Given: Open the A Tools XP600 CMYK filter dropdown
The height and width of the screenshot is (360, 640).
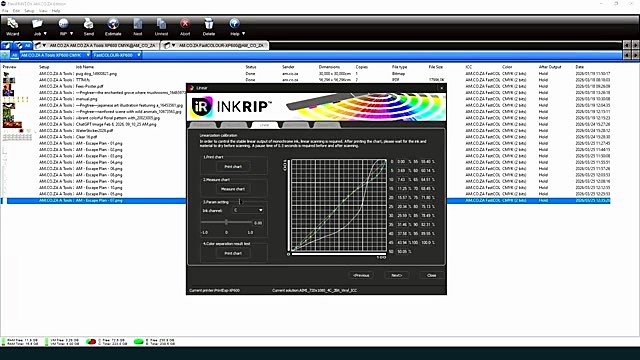Looking at the screenshot, I should (x=88, y=55).
